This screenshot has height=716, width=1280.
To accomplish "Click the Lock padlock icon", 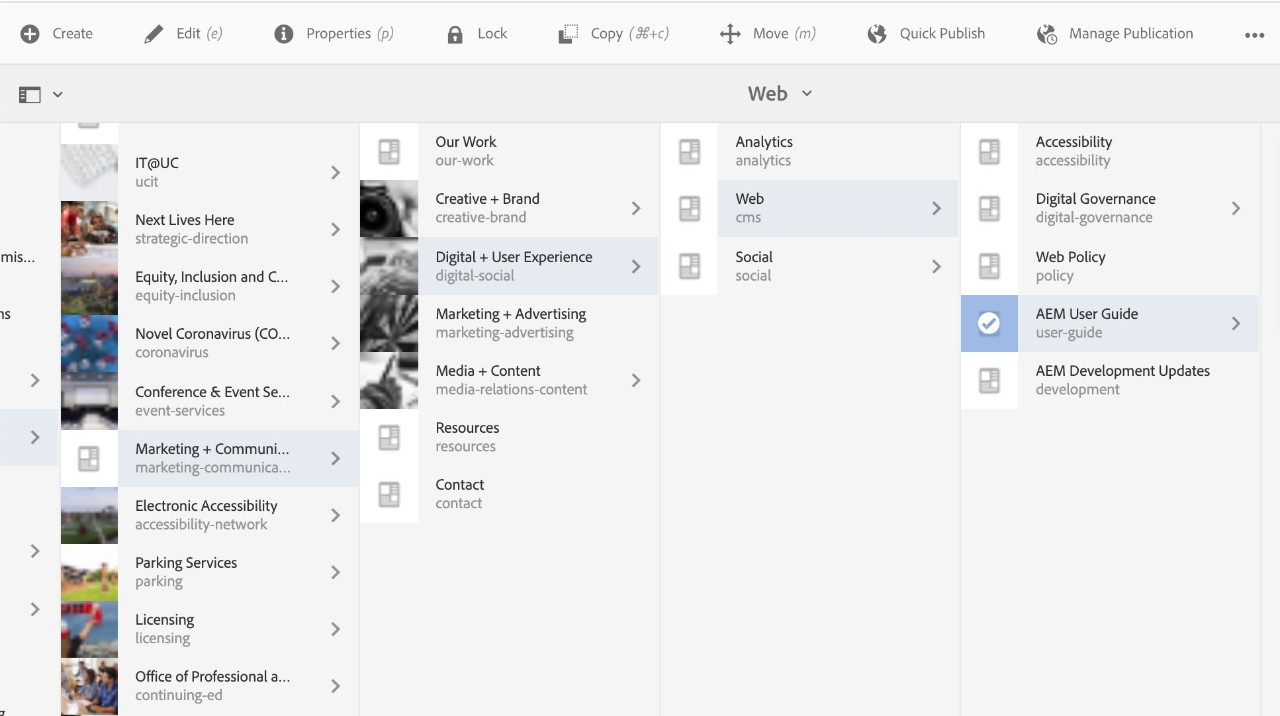I will point(455,34).
